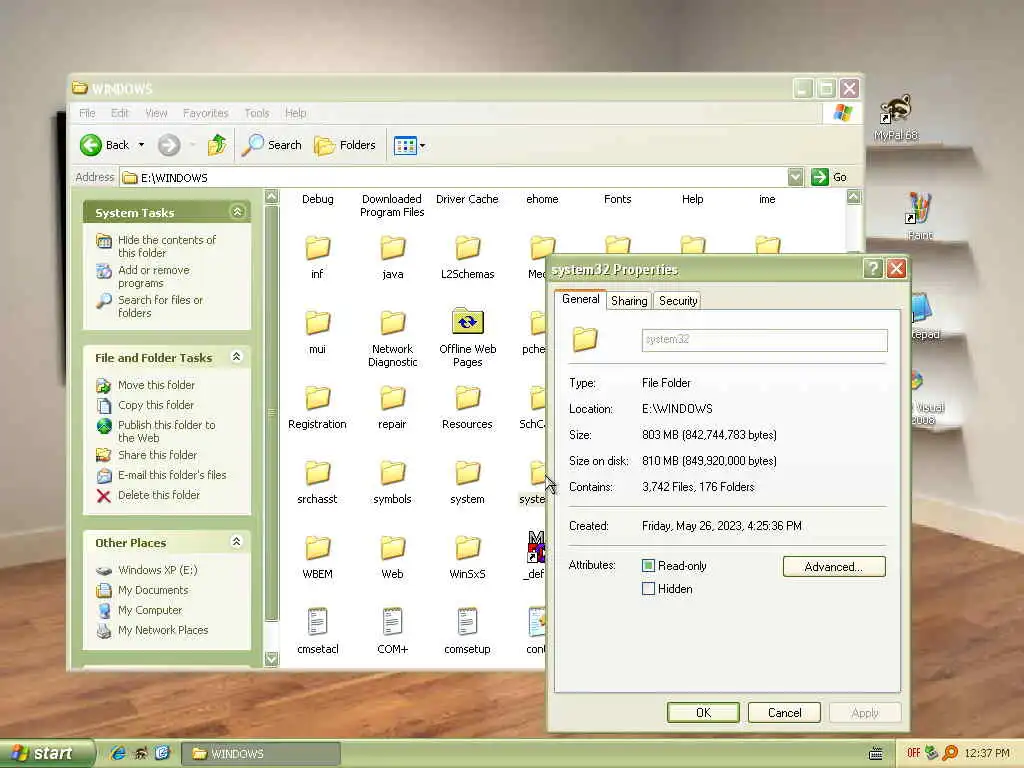Select the comsetup file icon
This screenshot has height=768, width=1024.
pos(468,622)
